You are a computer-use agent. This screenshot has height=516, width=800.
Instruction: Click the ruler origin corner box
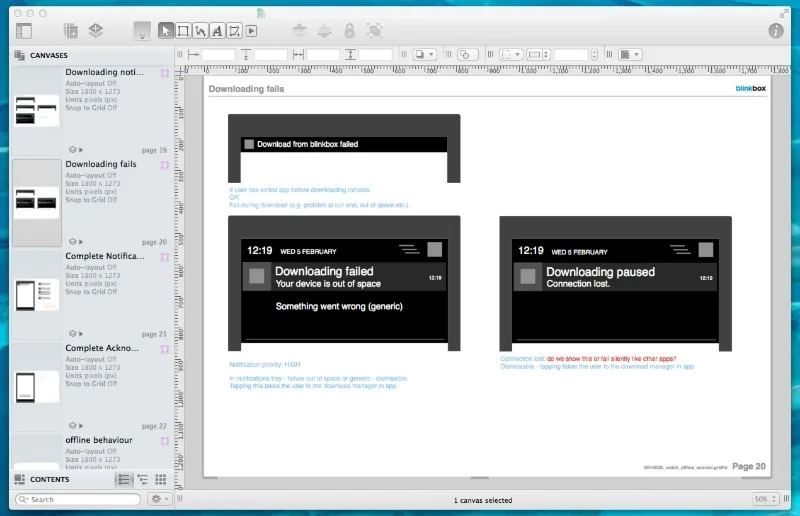pyautogui.click(x=180, y=72)
